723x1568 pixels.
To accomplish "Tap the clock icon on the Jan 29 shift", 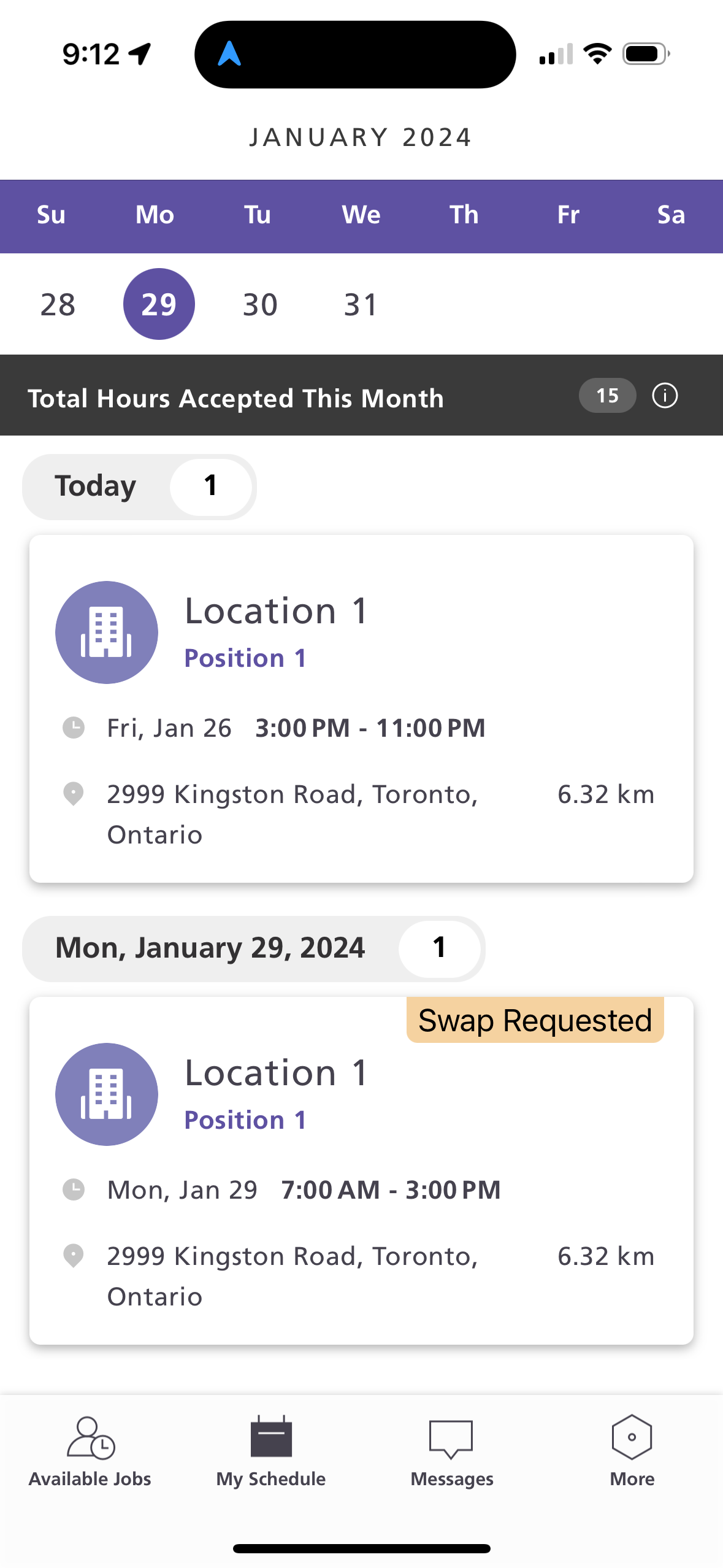I will (74, 1189).
